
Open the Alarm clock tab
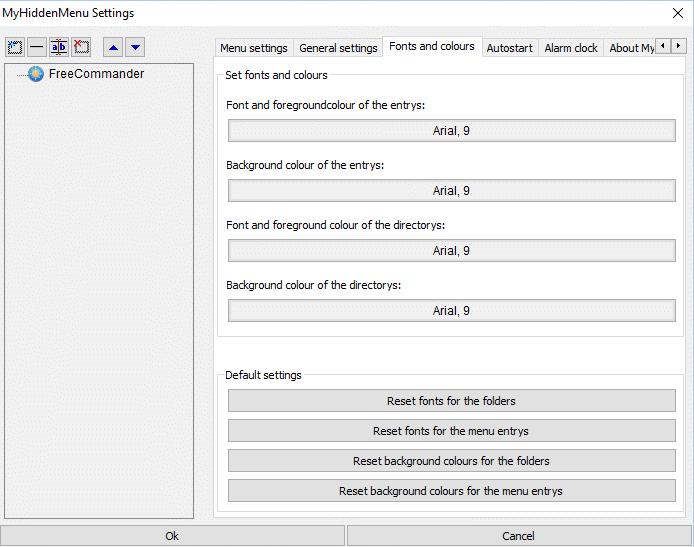coord(571,48)
